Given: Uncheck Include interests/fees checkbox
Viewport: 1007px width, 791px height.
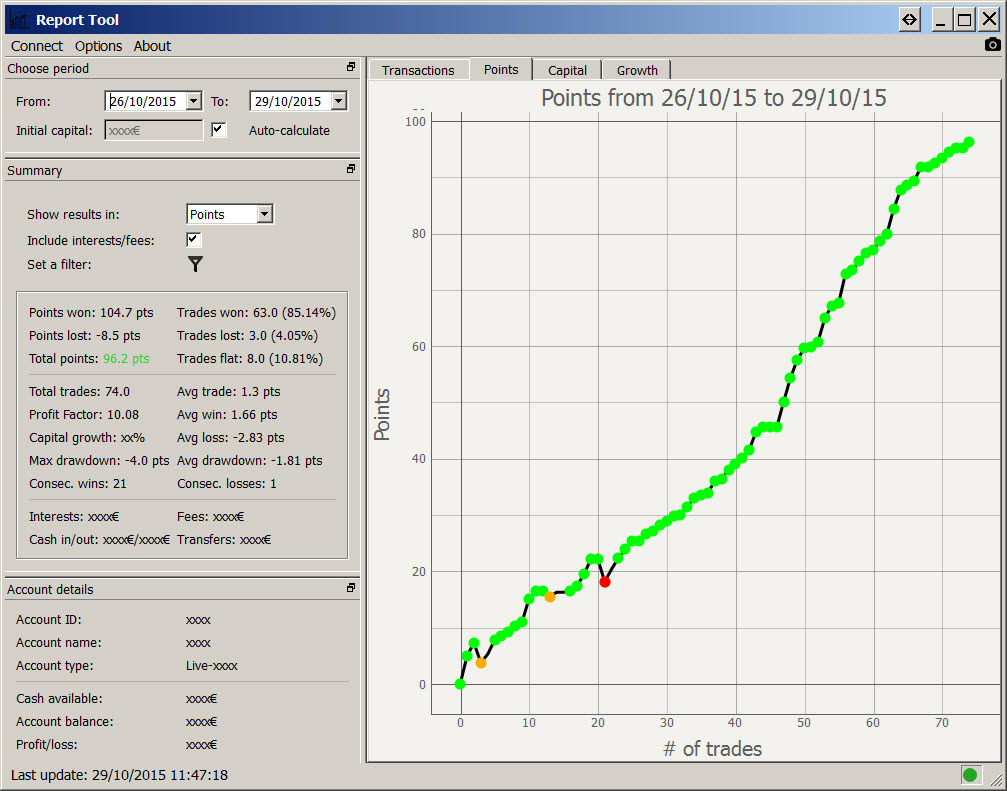Looking at the screenshot, I should pyautogui.click(x=194, y=240).
